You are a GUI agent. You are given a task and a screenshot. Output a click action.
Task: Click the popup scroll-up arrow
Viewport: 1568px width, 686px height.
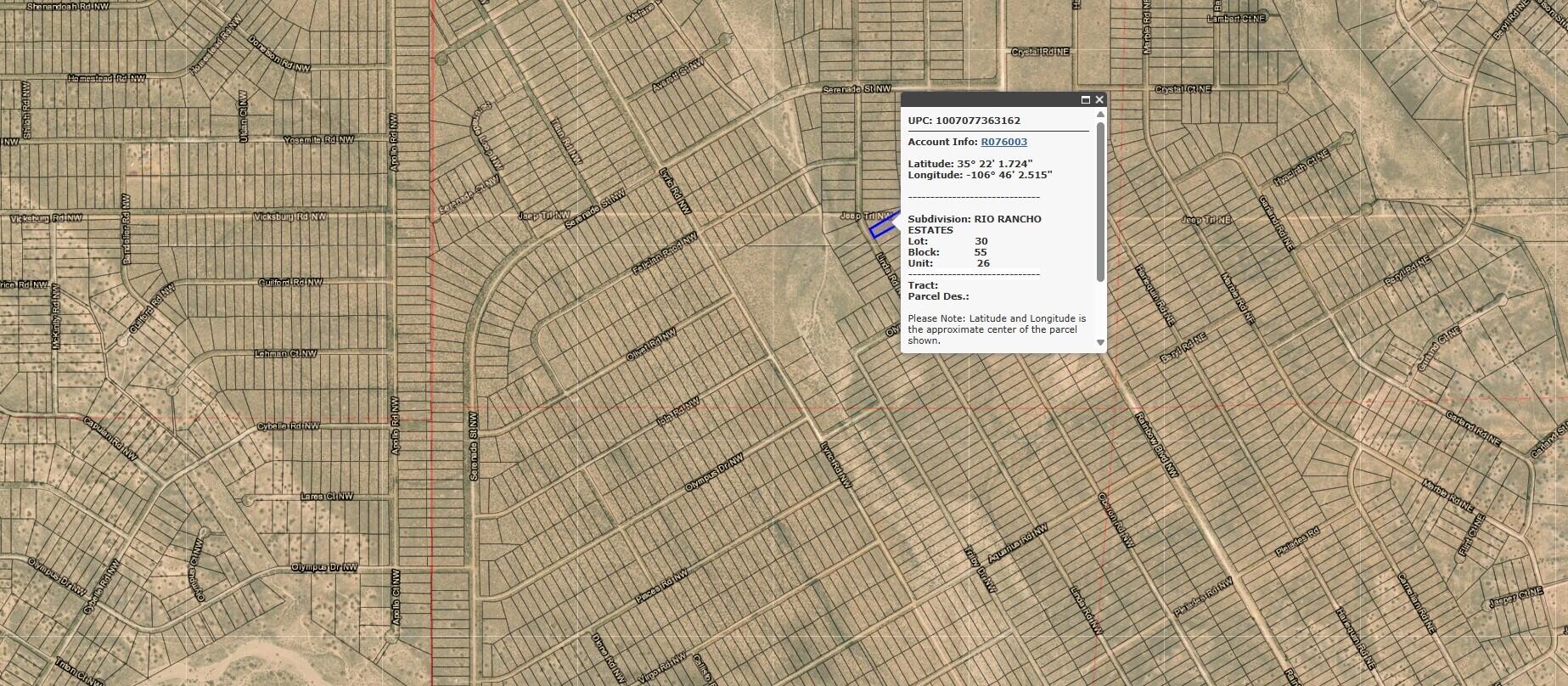coord(1100,114)
